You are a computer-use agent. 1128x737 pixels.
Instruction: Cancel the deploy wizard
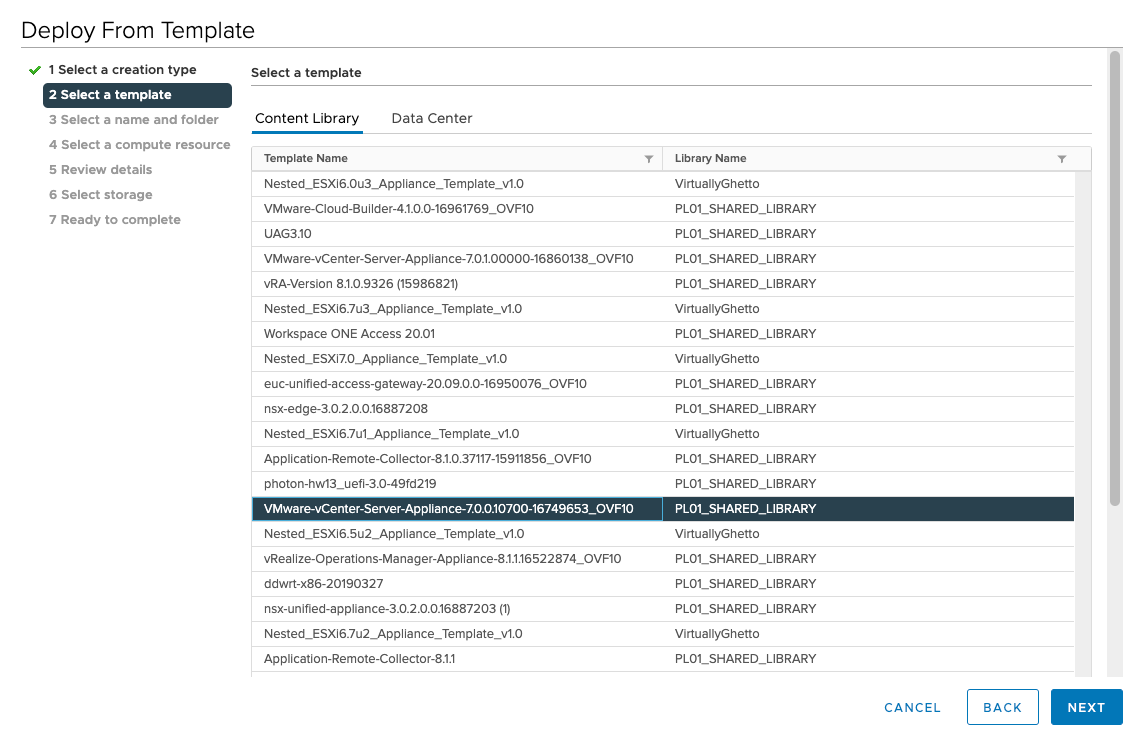click(912, 707)
